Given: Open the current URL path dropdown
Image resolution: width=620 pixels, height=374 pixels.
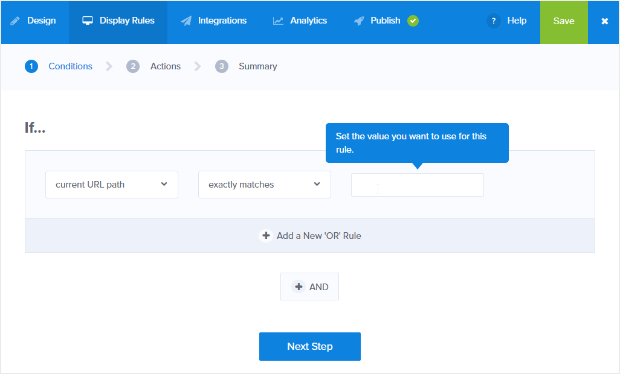Looking at the screenshot, I should click(112, 185).
